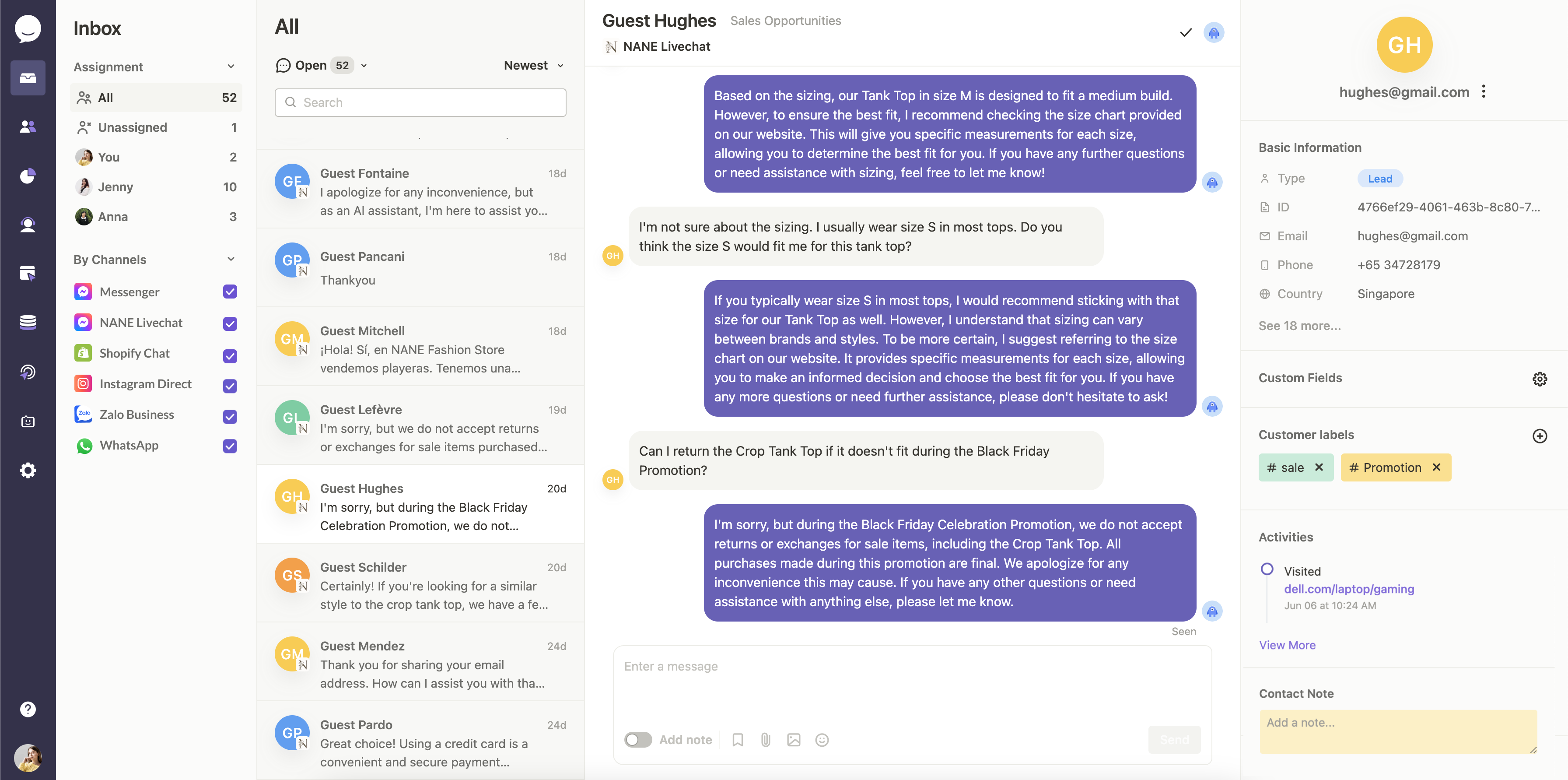The image size is (1568, 780).
Task: Click the hughes@gmail.com email value
Action: tap(1412, 235)
